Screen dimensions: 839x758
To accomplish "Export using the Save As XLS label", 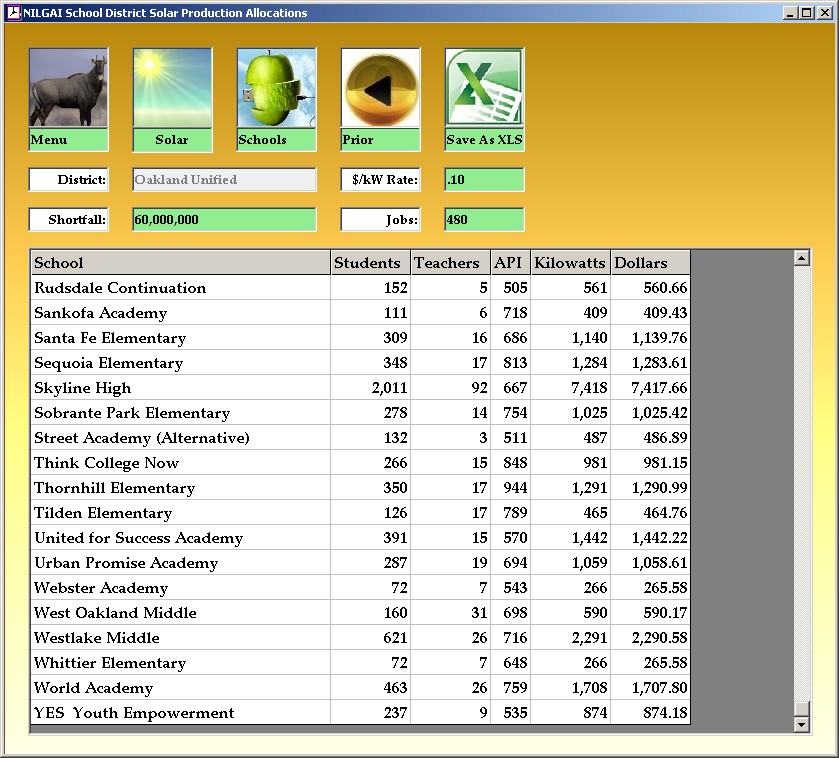I will [484, 140].
